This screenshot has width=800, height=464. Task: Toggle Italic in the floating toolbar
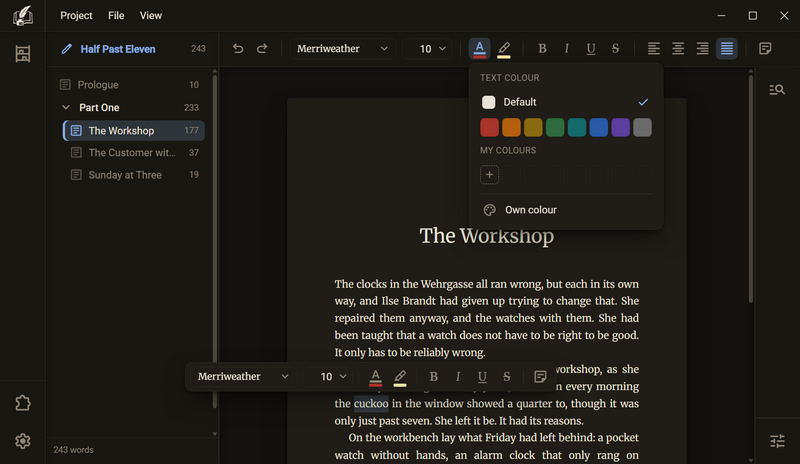(458, 377)
